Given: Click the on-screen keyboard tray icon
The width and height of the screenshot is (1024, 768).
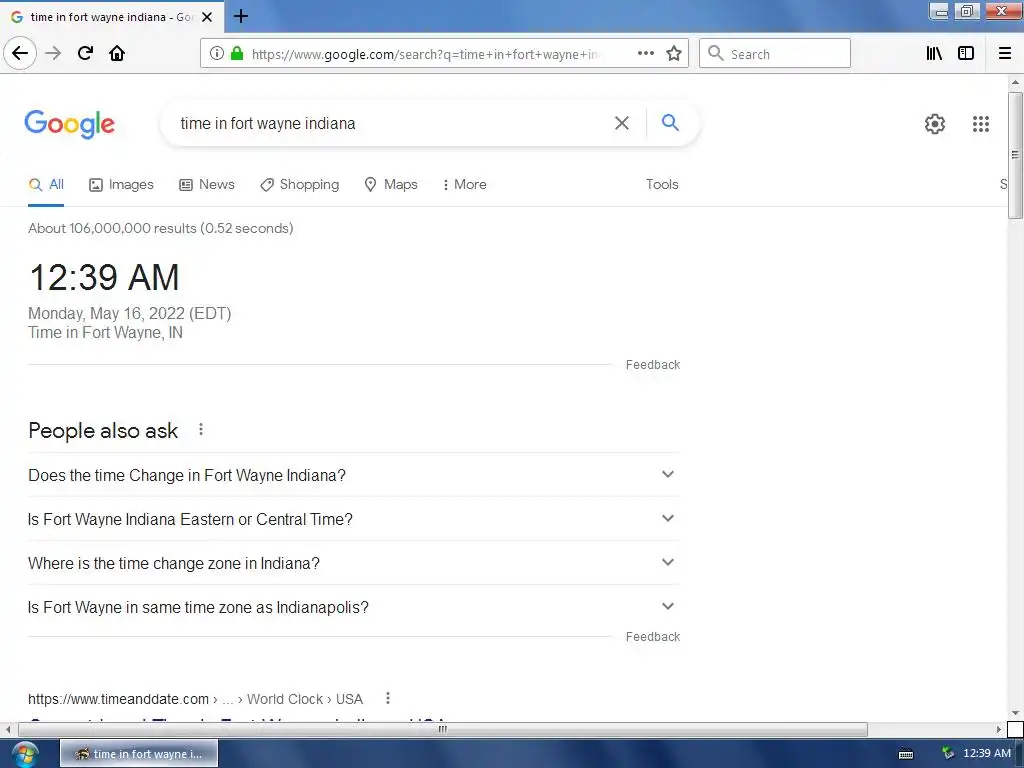Looking at the screenshot, I should [x=906, y=754].
